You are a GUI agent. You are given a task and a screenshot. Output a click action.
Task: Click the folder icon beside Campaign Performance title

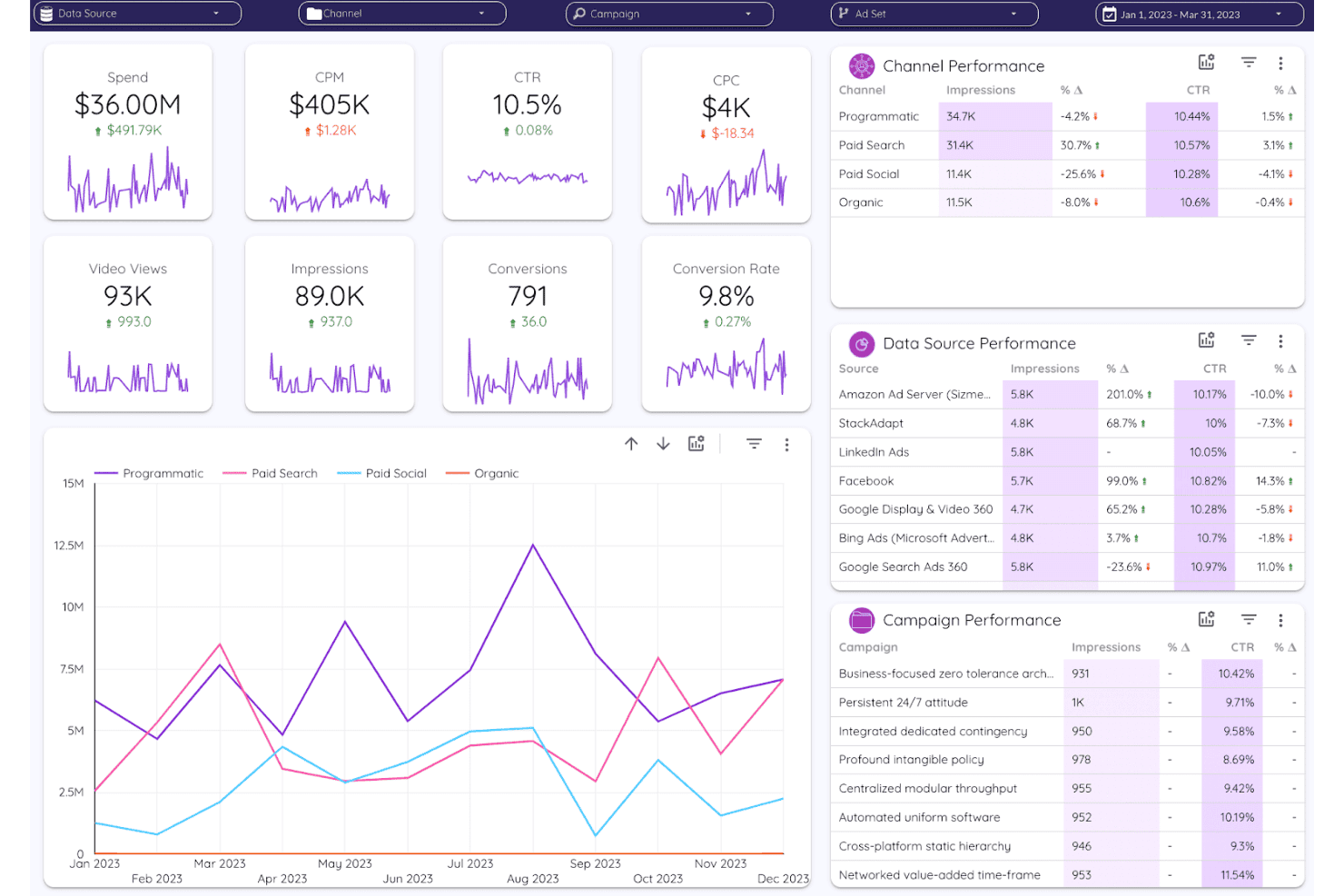coord(862,620)
